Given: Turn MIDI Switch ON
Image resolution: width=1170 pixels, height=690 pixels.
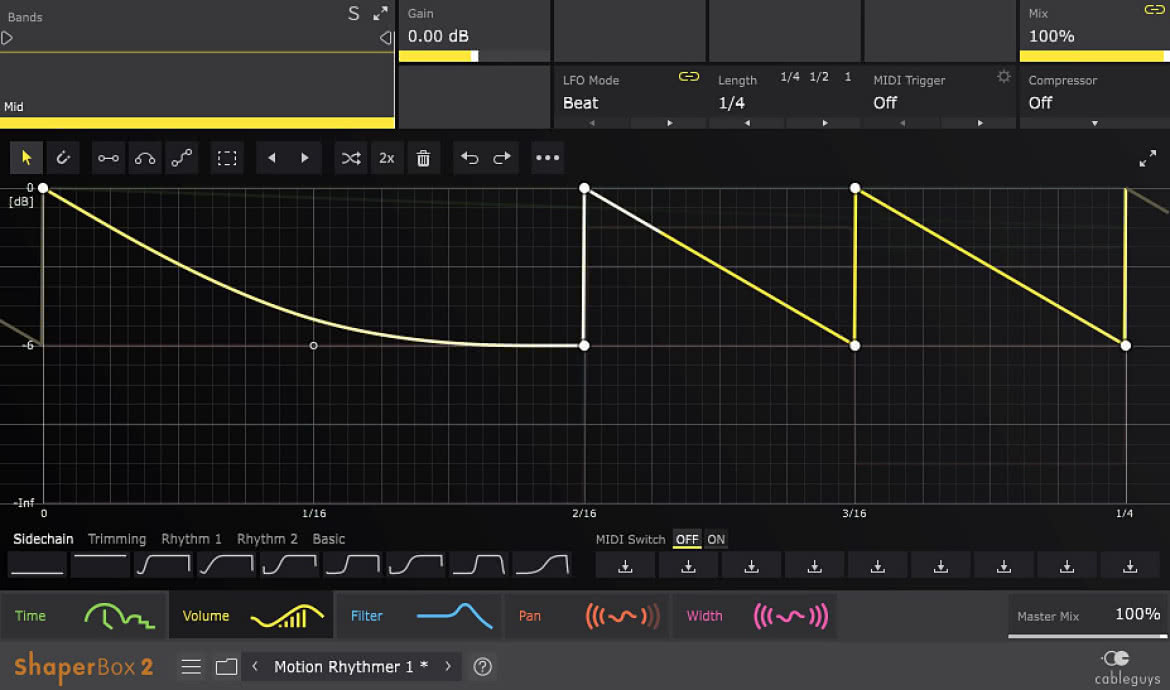Looking at the screenshot, I should click(716, 539).
